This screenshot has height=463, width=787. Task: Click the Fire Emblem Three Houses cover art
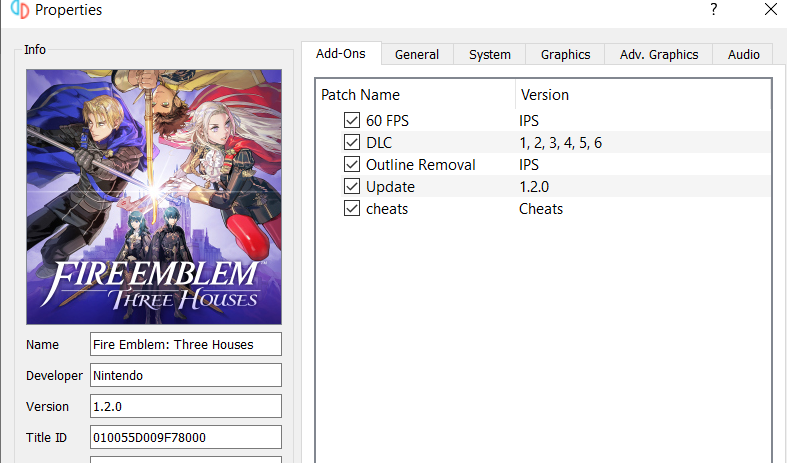[154, 197]
